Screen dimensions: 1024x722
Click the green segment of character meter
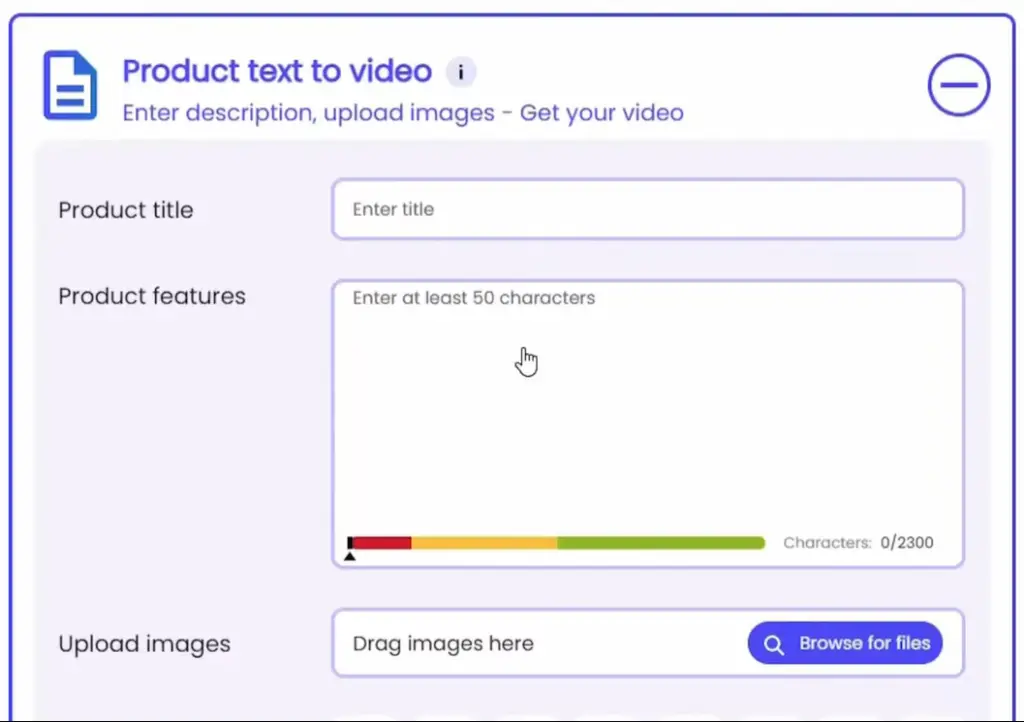[661, 542]
